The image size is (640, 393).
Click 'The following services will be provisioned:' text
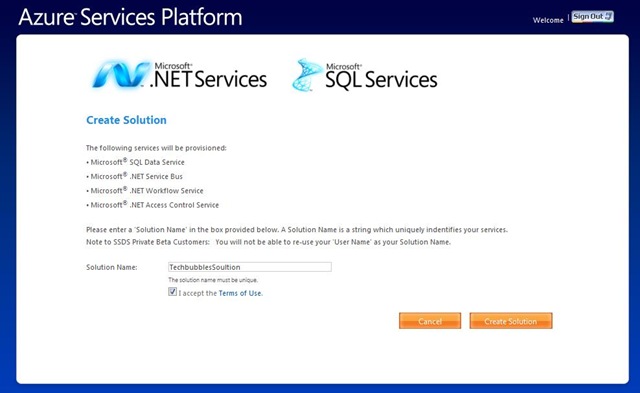point(156,148)
